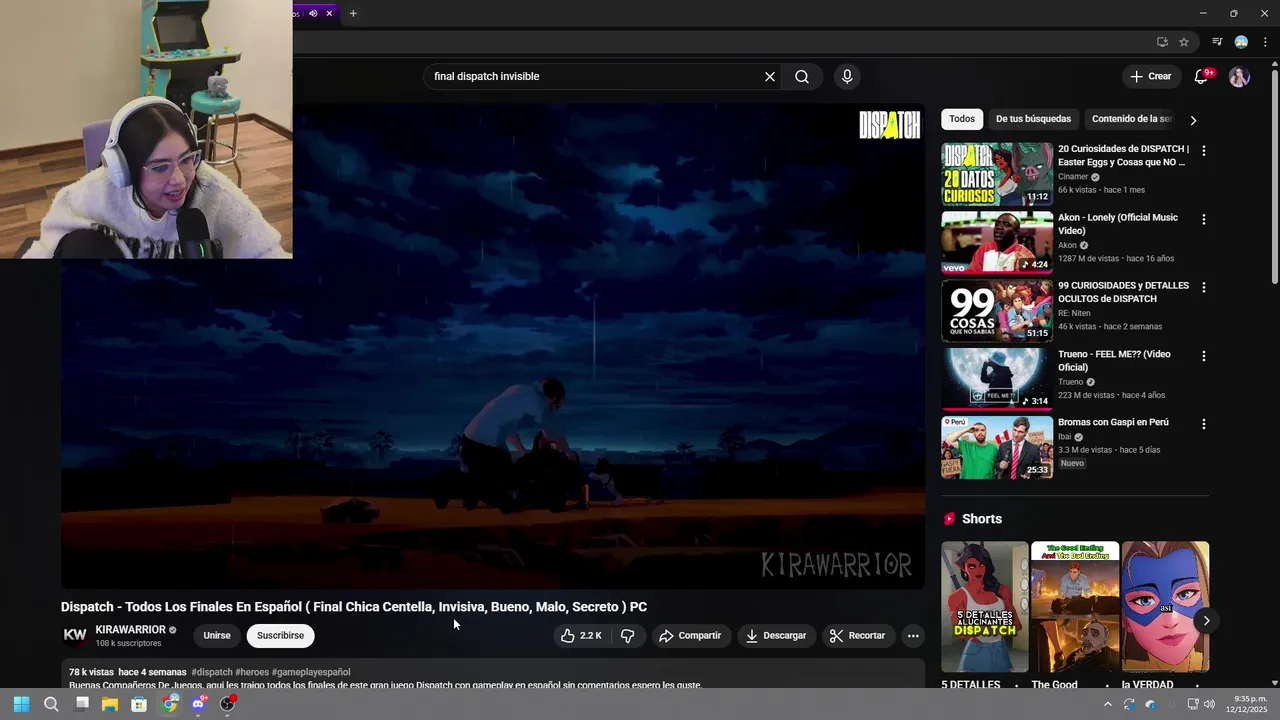
Task: Click the #heroes hashtag
Action: pos(252,672)
